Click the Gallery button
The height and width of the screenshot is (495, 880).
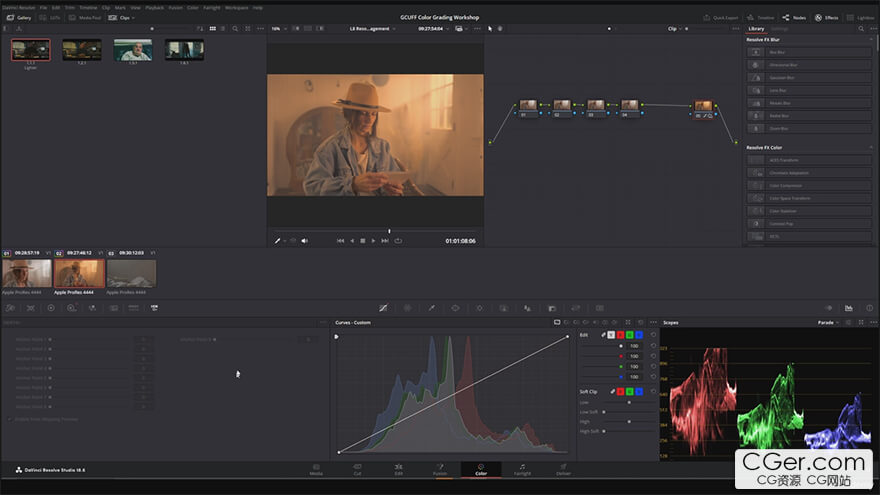pyautogui.click(x=19, y=18)
